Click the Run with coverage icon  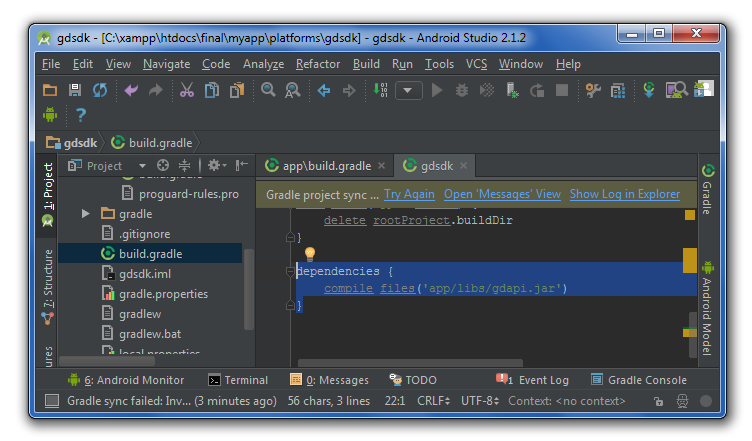tap(487, 90)
